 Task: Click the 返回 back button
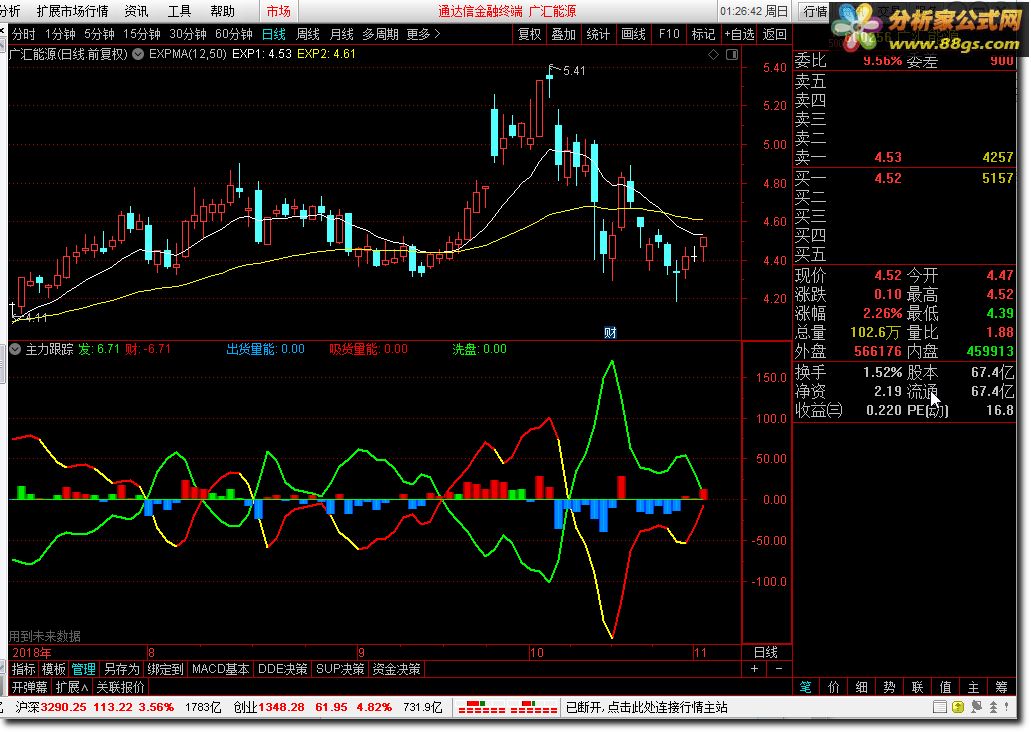(774, 34)
